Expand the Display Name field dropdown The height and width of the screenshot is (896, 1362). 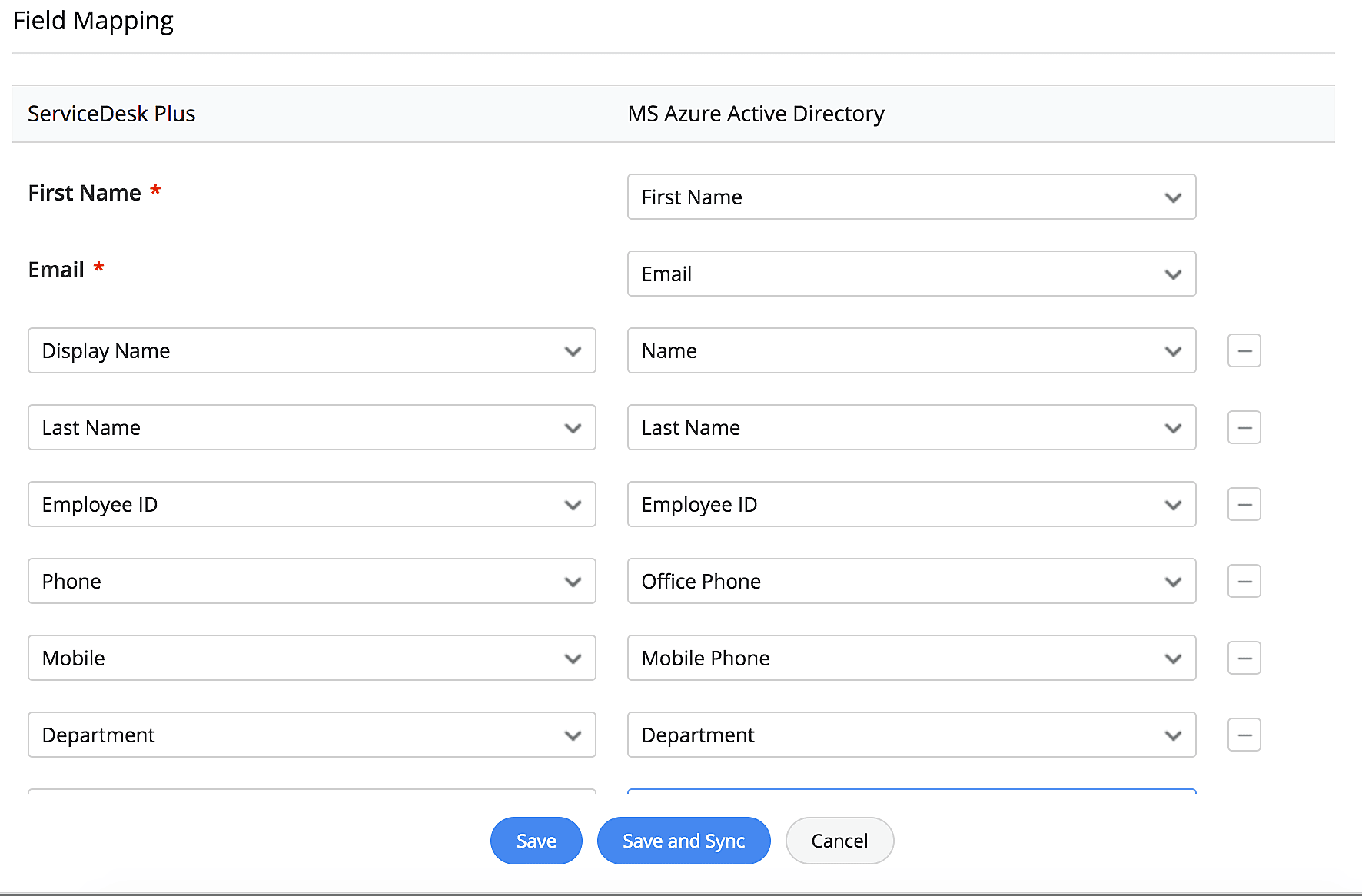click(311, 350)
